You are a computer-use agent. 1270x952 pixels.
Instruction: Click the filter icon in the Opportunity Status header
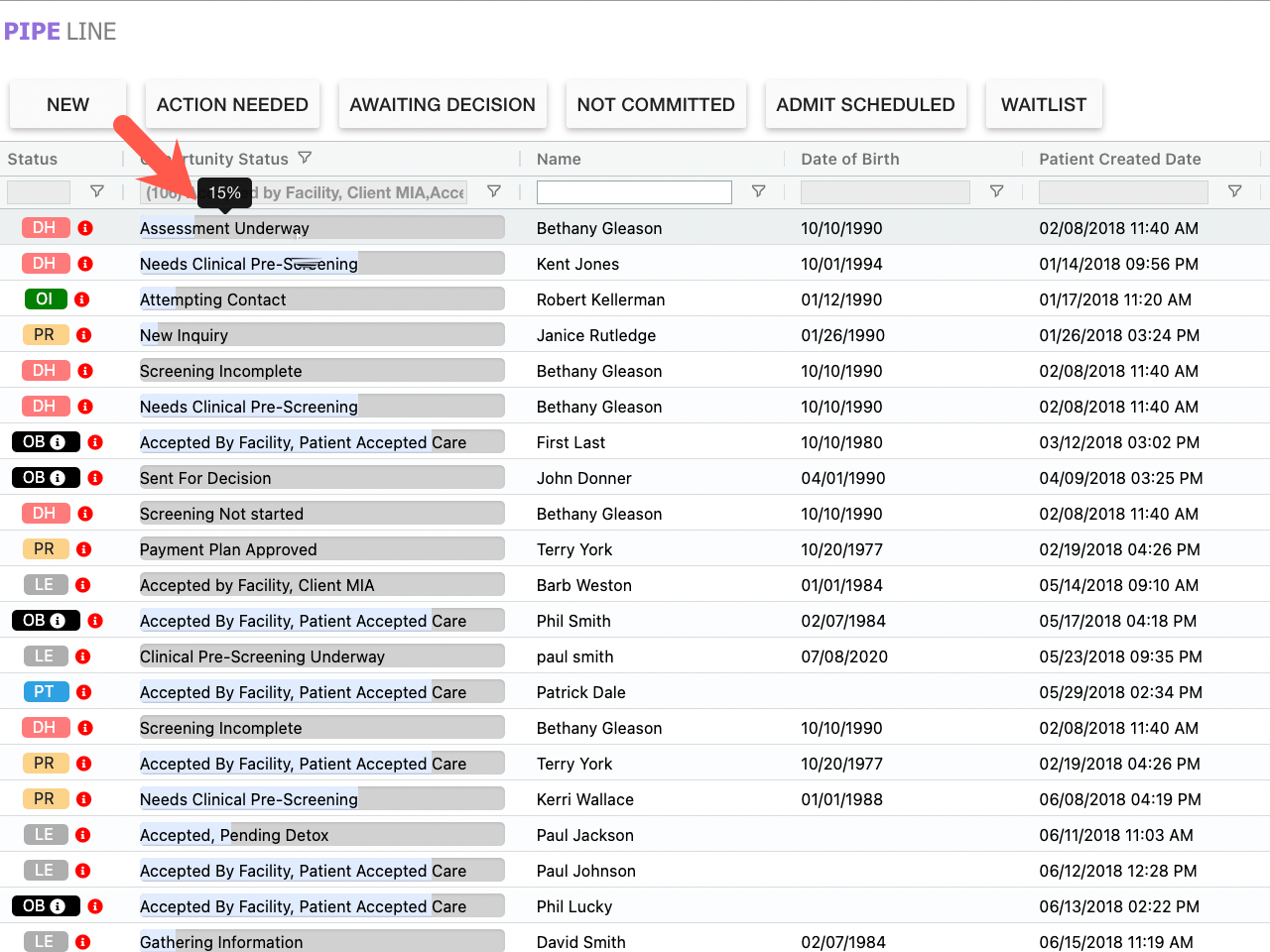pyautogui.click(x=306, y=159)
